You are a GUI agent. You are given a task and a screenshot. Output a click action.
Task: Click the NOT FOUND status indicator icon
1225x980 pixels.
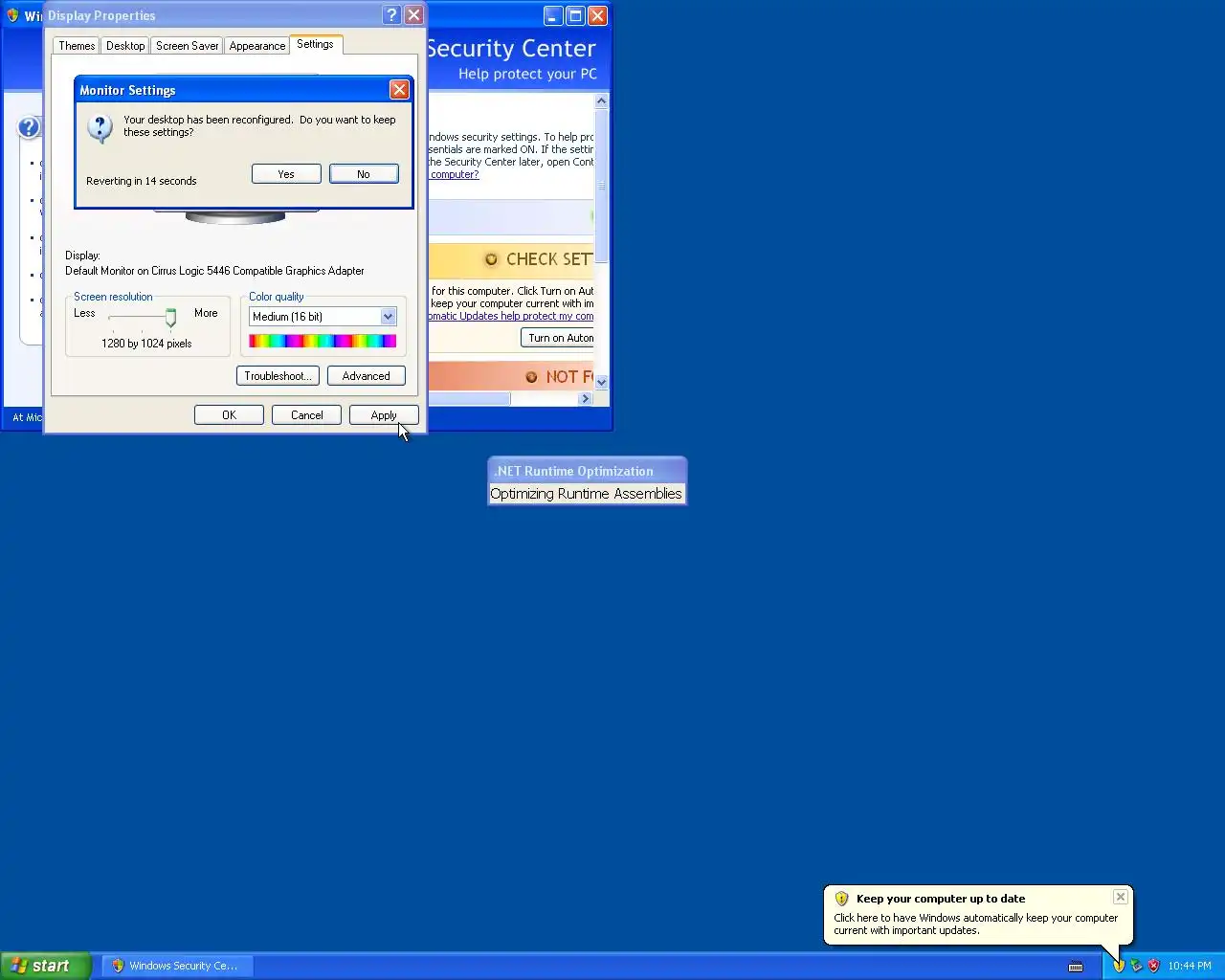[x=531, y=377]
